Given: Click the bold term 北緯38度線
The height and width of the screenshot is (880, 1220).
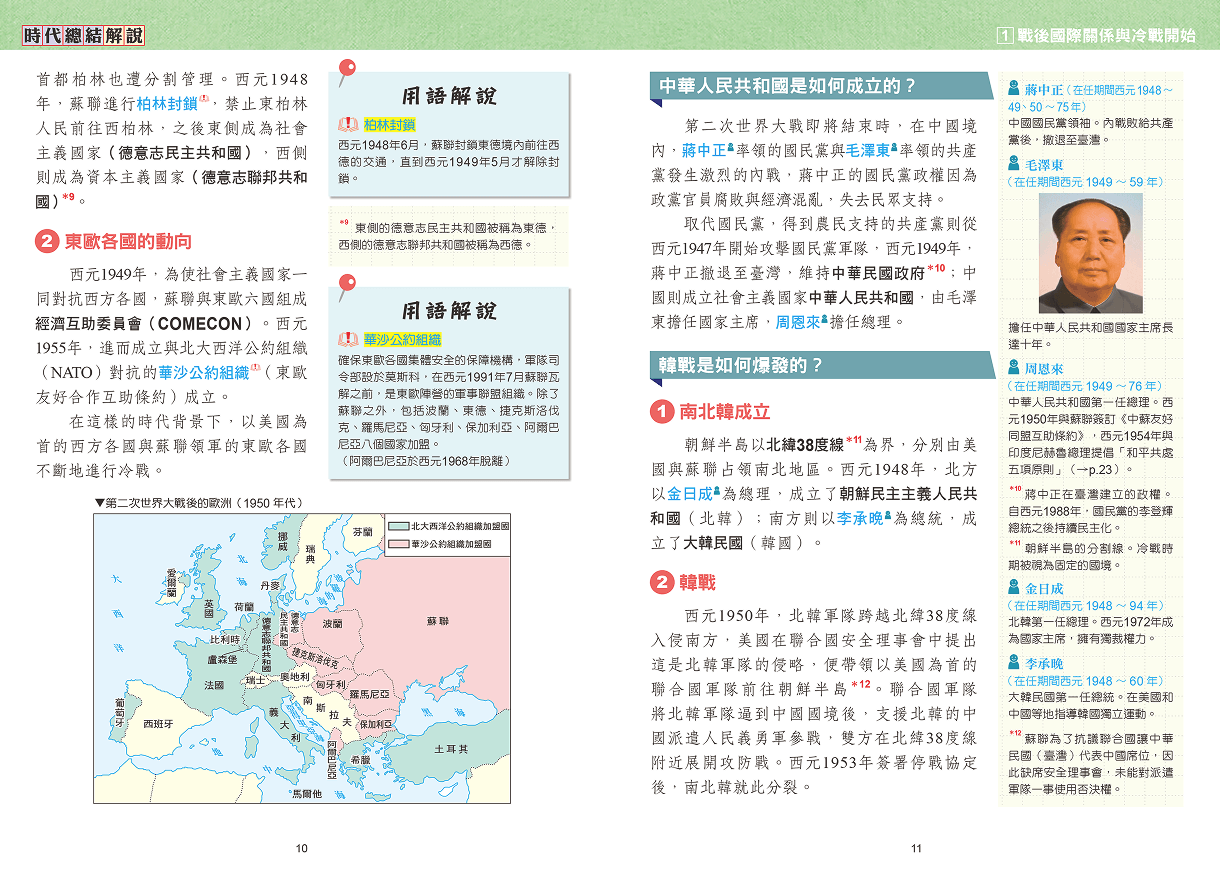Looking at the screenshot, I should coord(806,444).
